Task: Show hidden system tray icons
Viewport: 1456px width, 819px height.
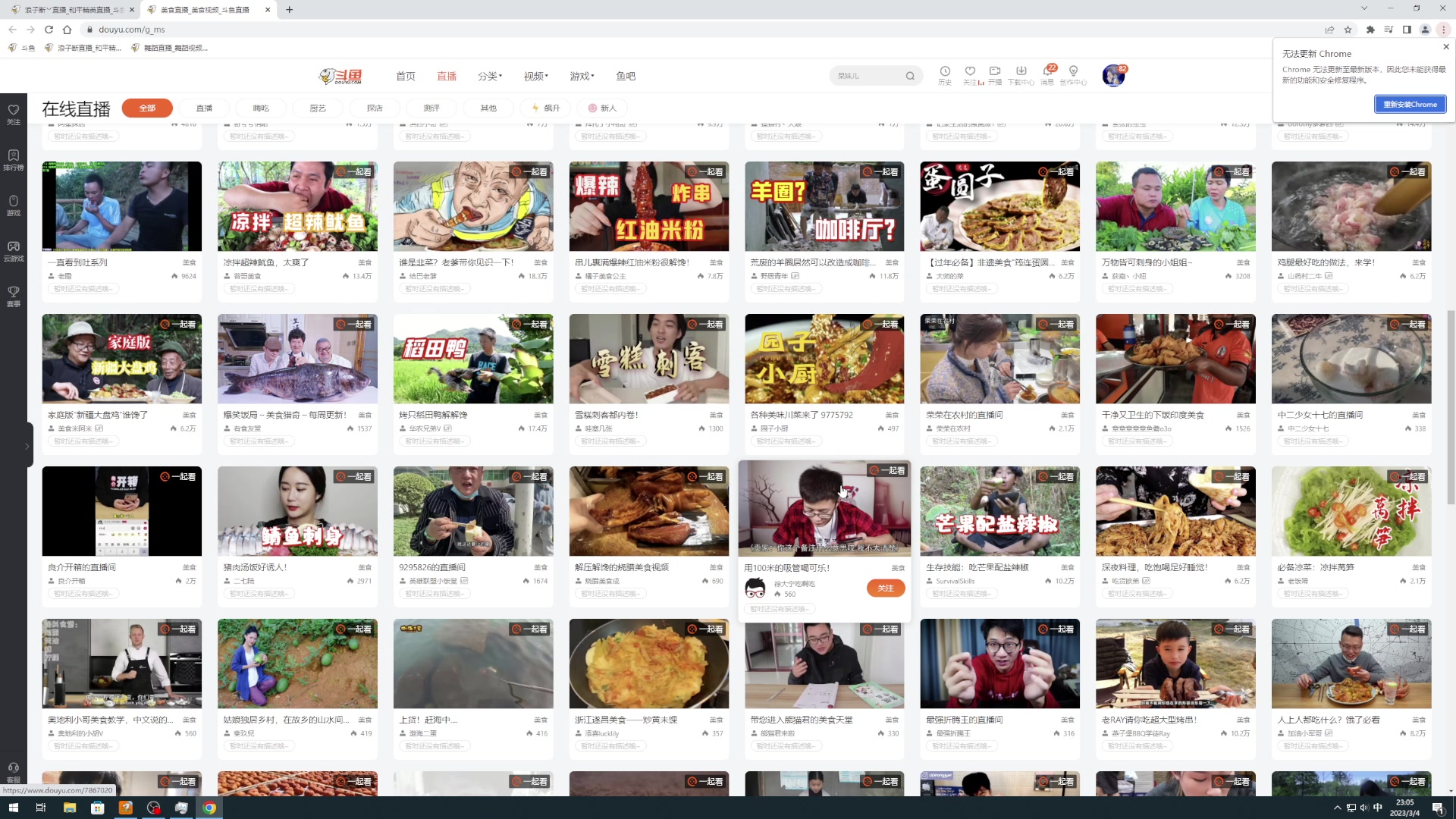Action: tap(1337, 808)
